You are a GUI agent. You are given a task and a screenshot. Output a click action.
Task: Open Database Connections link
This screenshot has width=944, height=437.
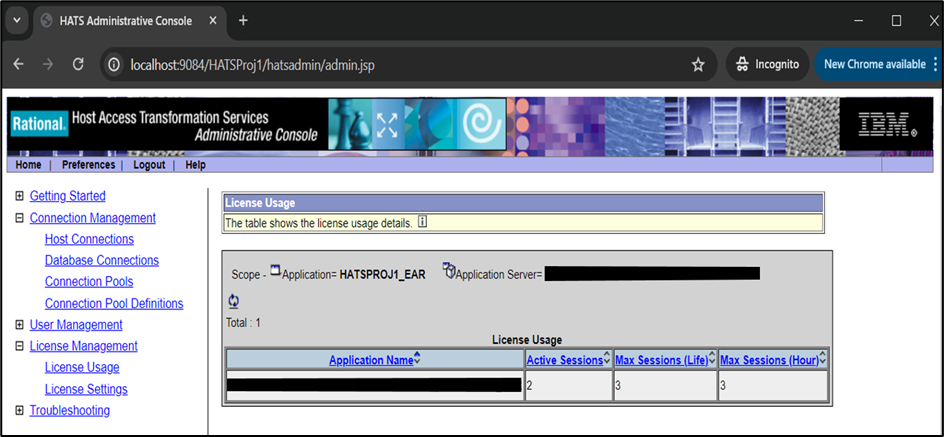click(x=102, y=261)
